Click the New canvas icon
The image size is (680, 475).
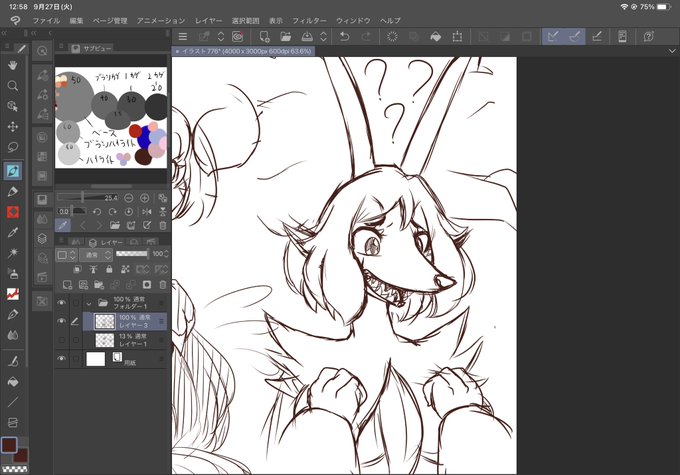pos(264,37)
